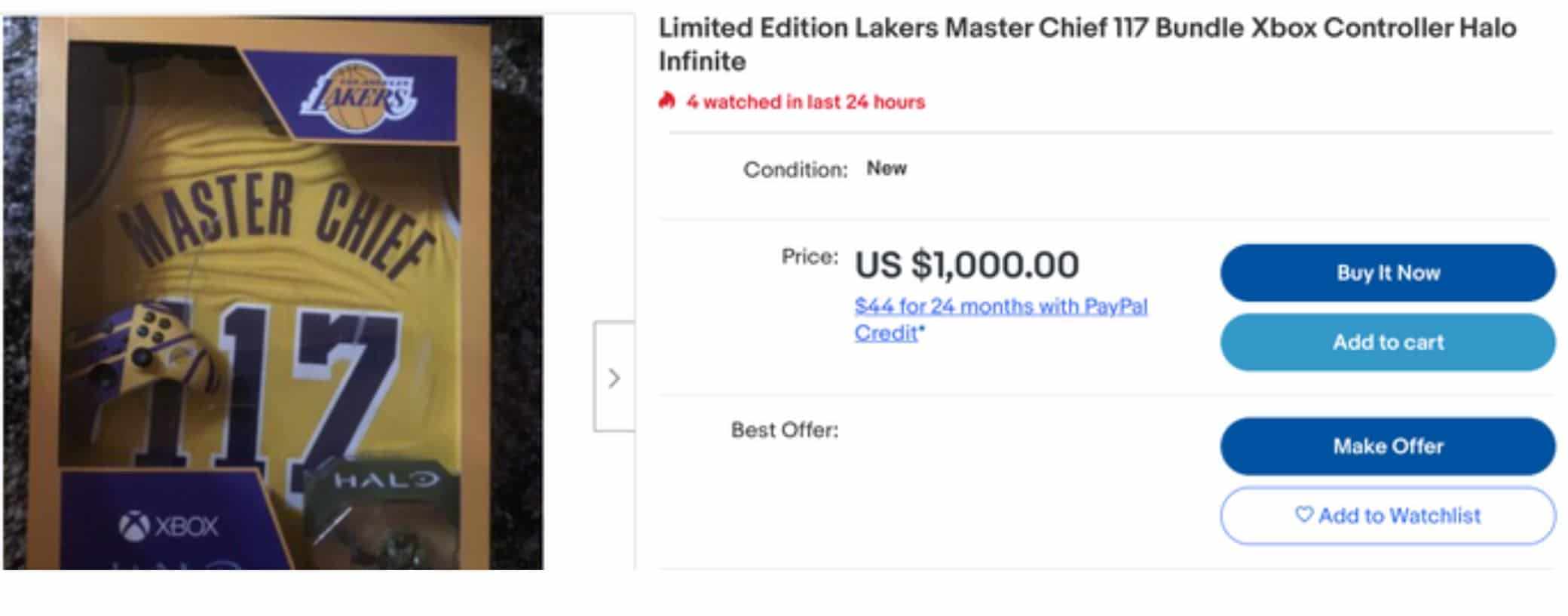Click the 'New' condition value

(x=887, y=168)
